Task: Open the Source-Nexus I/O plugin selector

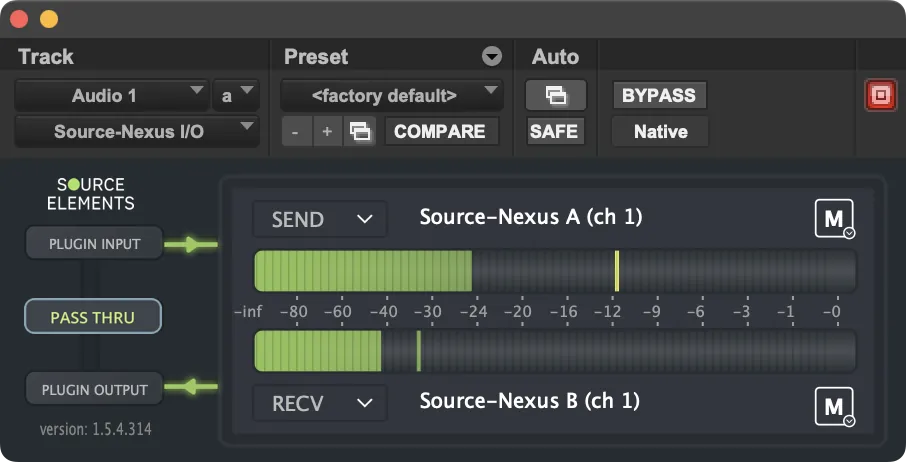Action: [x=137, y=132]
